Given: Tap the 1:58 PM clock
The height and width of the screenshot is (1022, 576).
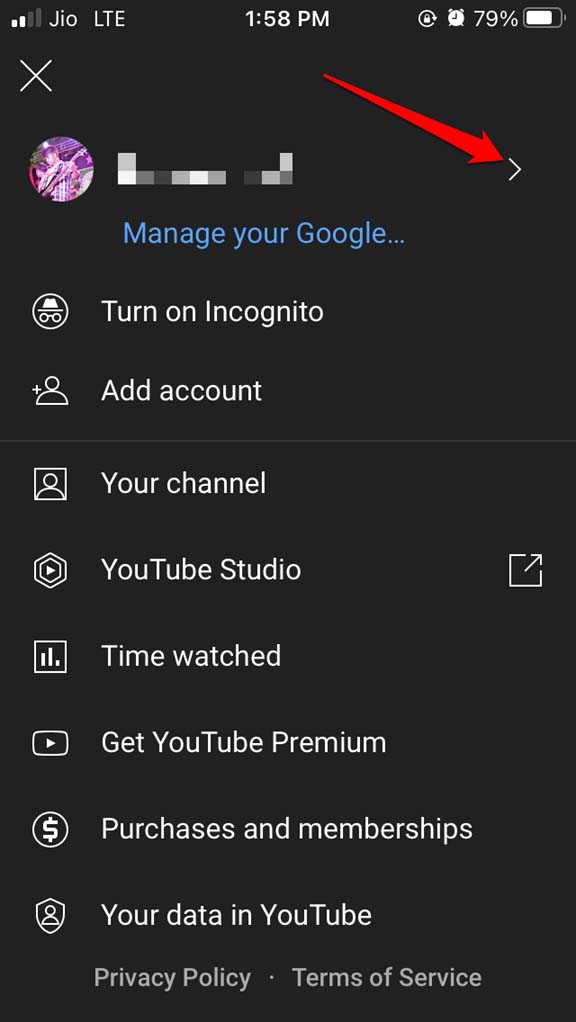Looking at the screenshot, I should click(287, 19).
